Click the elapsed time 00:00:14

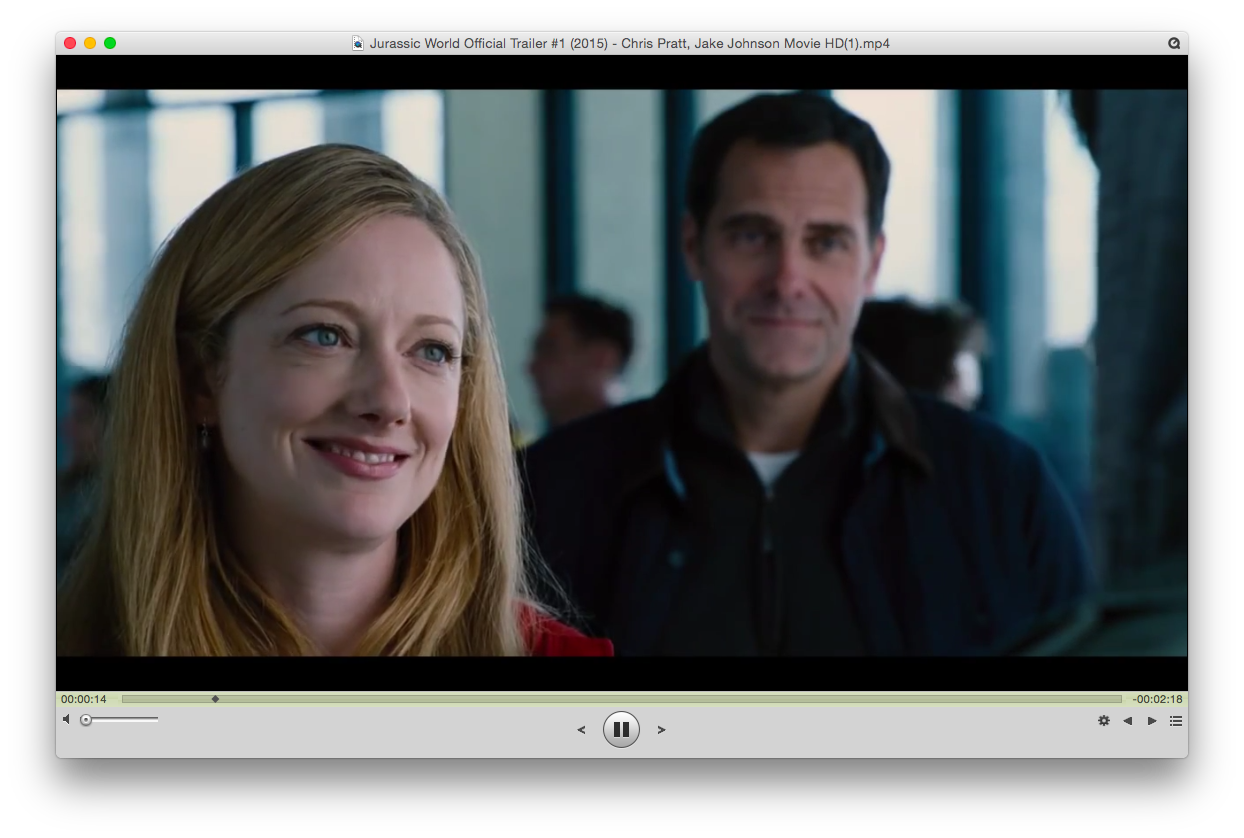(x=84, y=699)
